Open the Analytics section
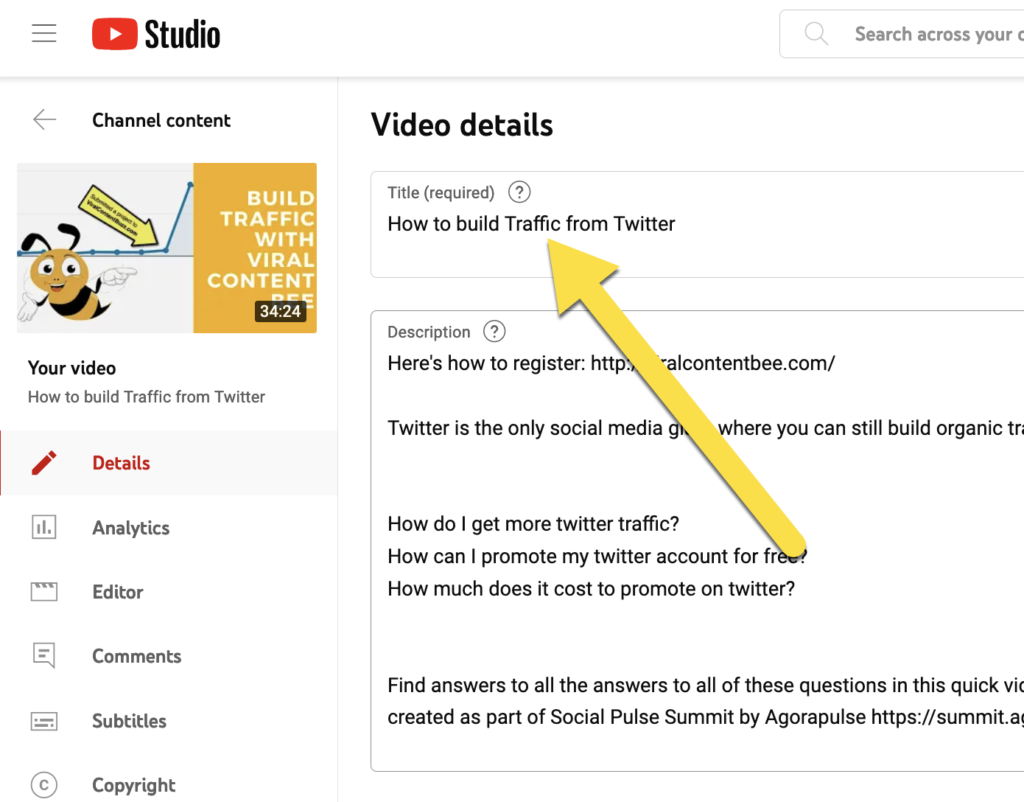The image size is (1024, 802). click(x=131, y=528)
